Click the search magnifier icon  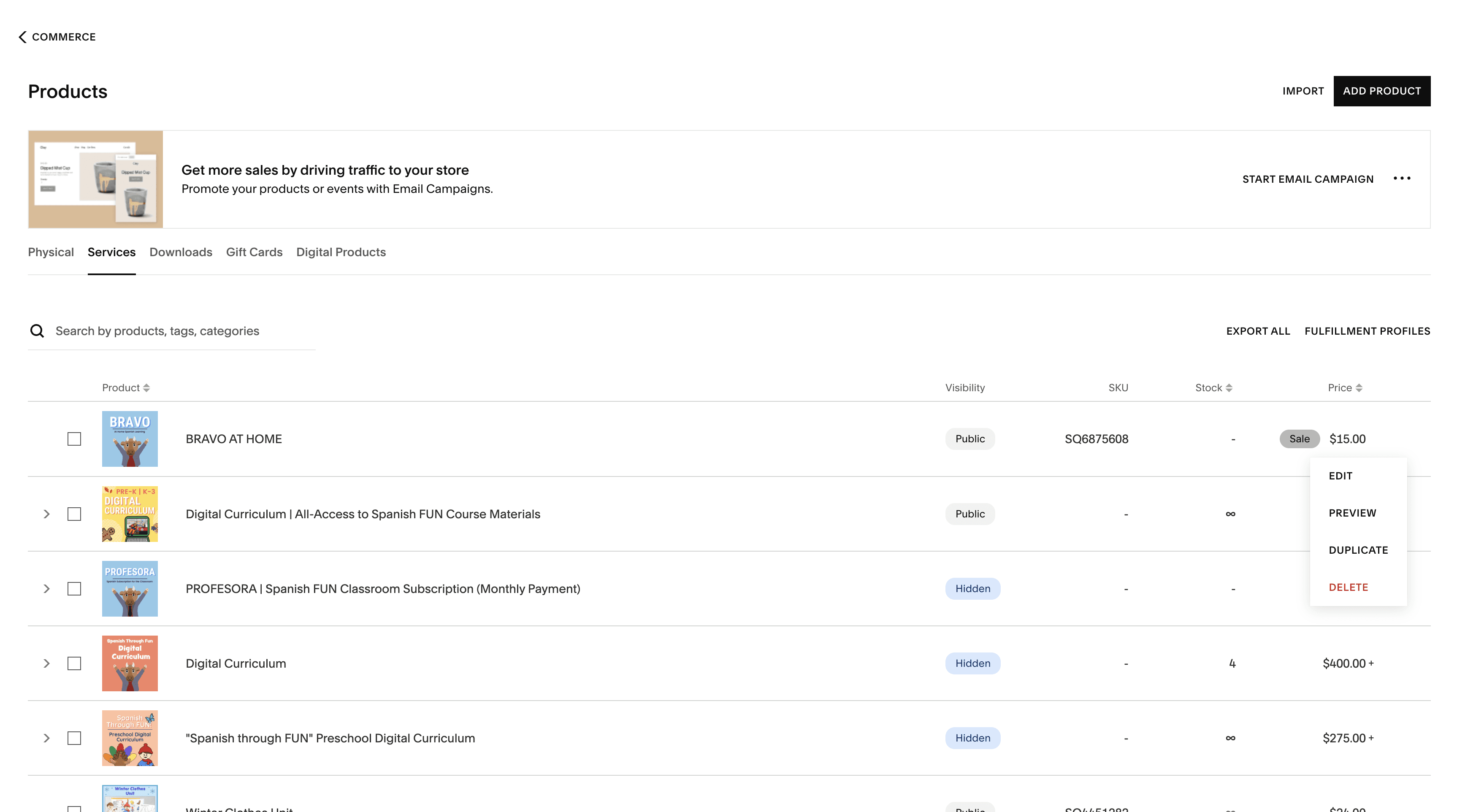(x=37, y=331)
